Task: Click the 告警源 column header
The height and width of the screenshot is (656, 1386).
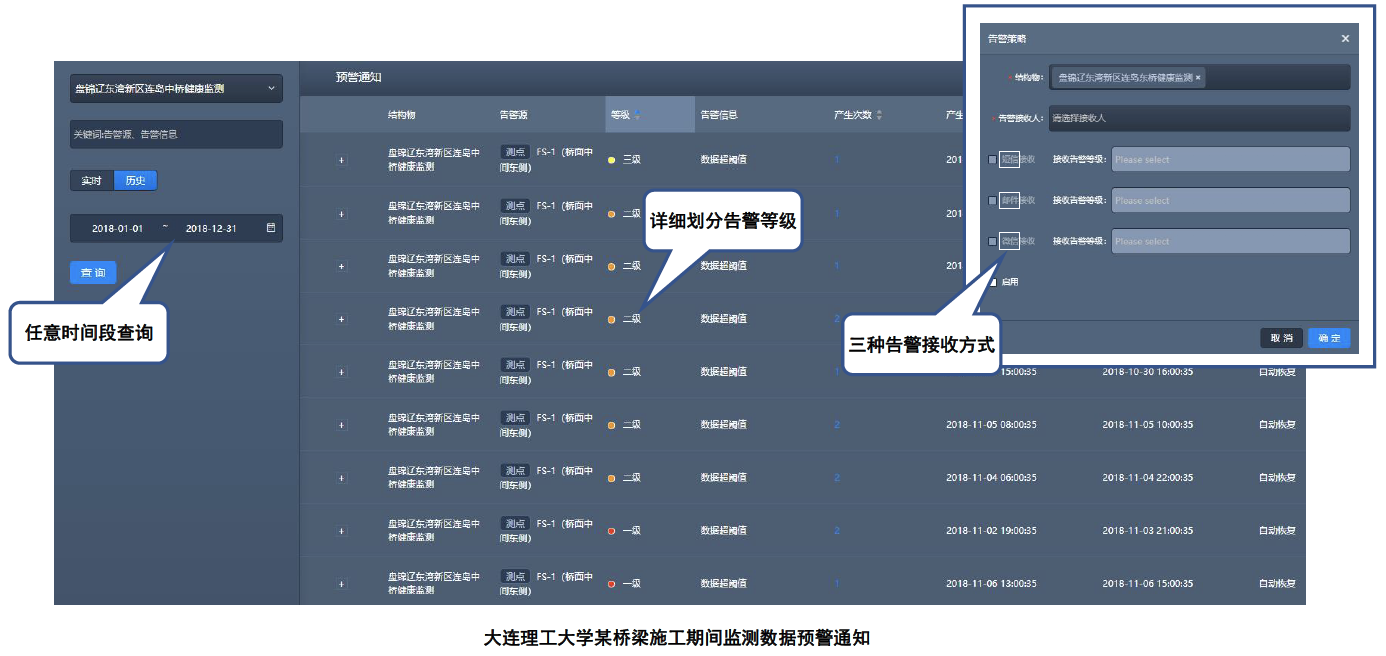Action: [x=514, y=115]
